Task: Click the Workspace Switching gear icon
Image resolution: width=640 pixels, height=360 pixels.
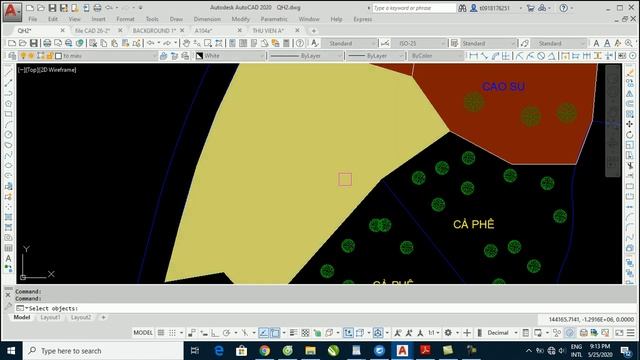Action: (448, 333)
